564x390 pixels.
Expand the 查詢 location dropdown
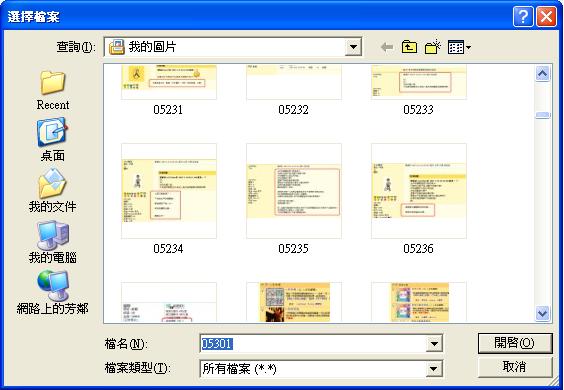tap(353, 47)
